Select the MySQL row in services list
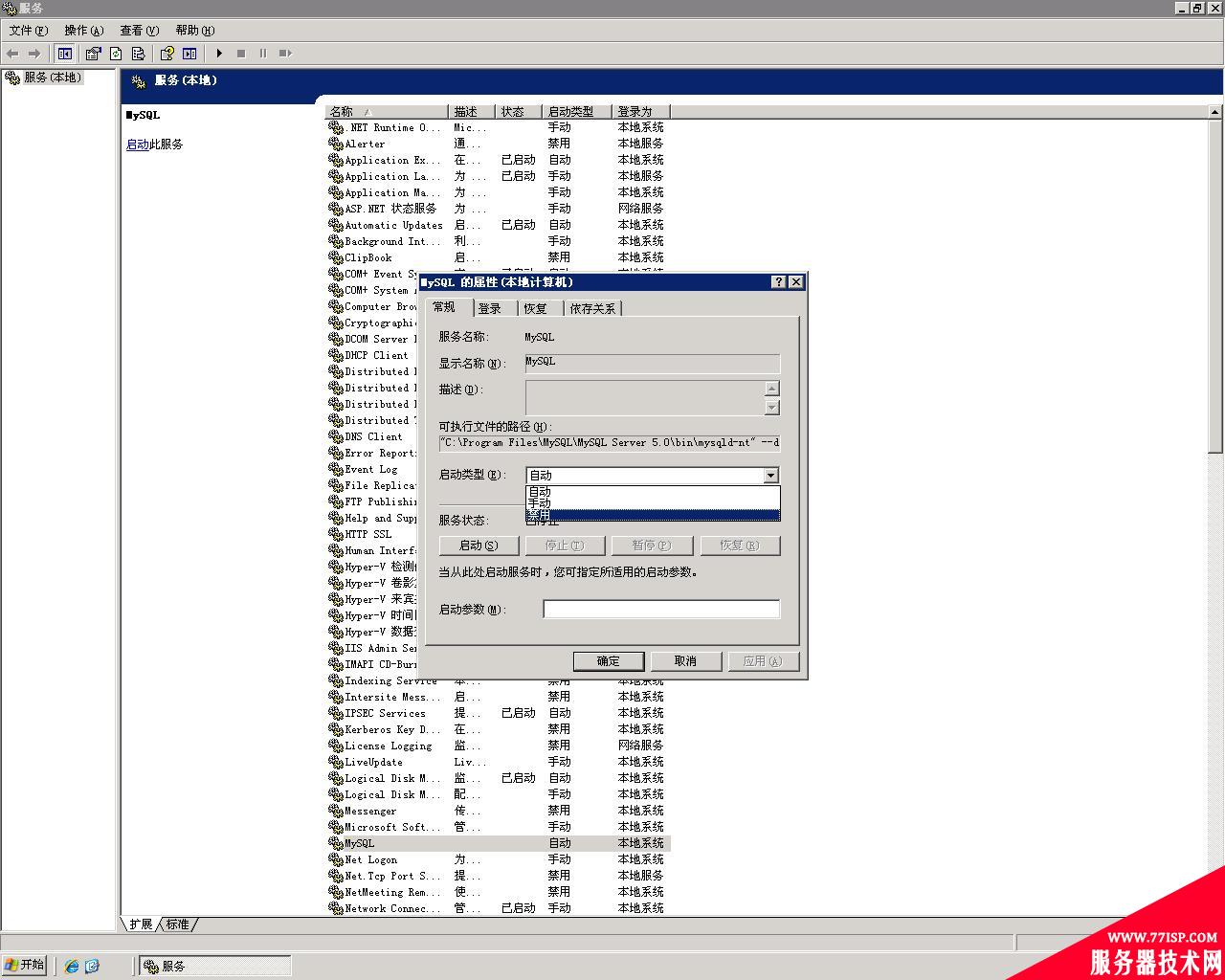The width and height of the screenshot is (1225, 980). tap(498, 843)
